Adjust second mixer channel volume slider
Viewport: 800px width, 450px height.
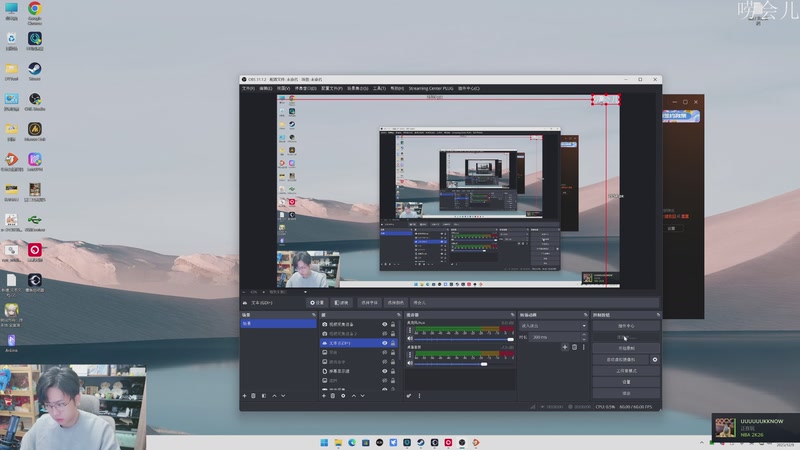point(464,364)
